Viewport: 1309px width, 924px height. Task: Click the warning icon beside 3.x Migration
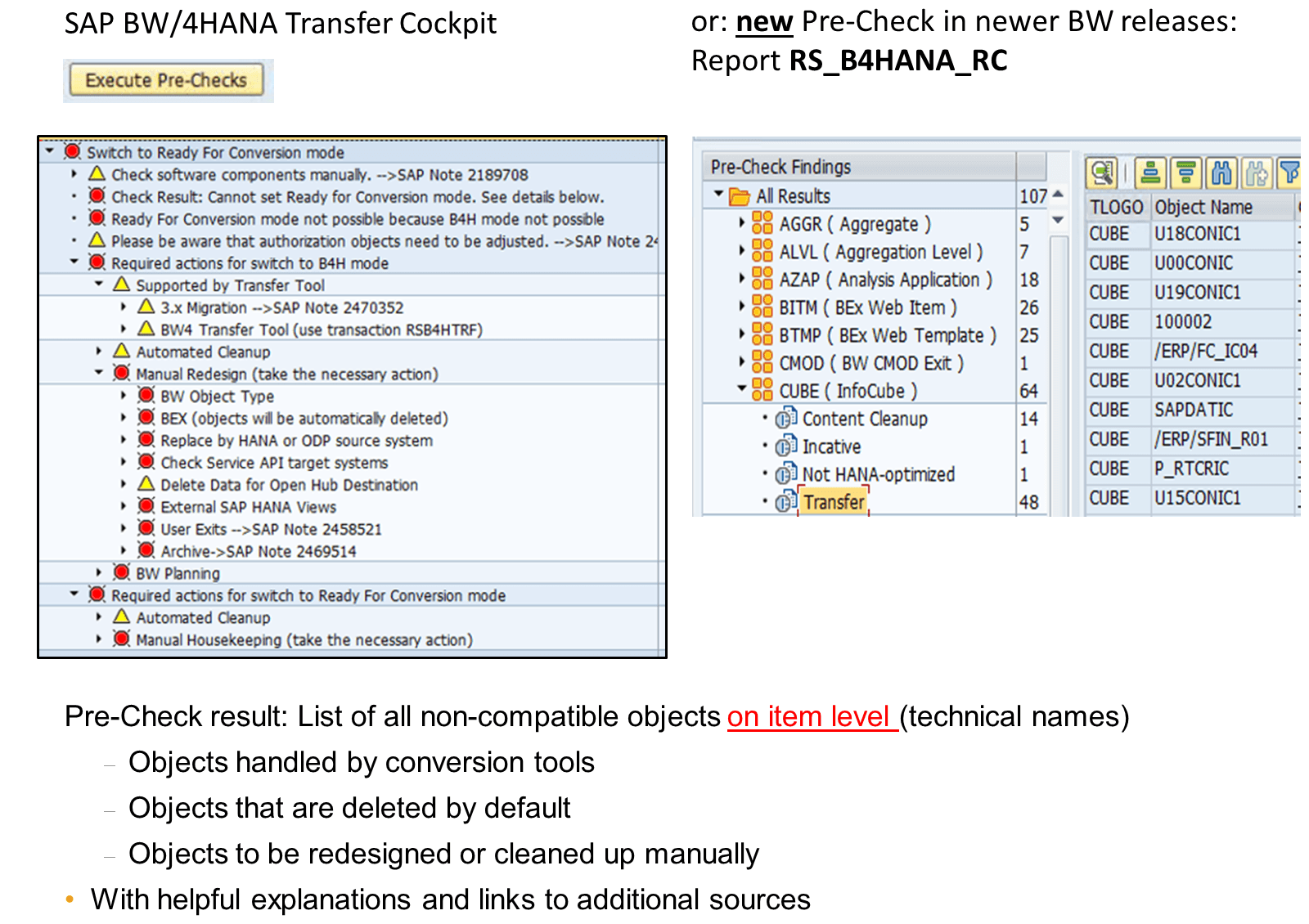tap(146, 307)
